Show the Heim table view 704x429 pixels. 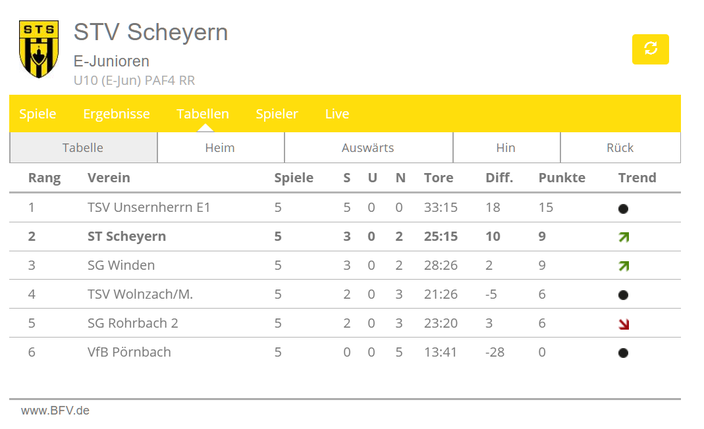pos(220,147)
